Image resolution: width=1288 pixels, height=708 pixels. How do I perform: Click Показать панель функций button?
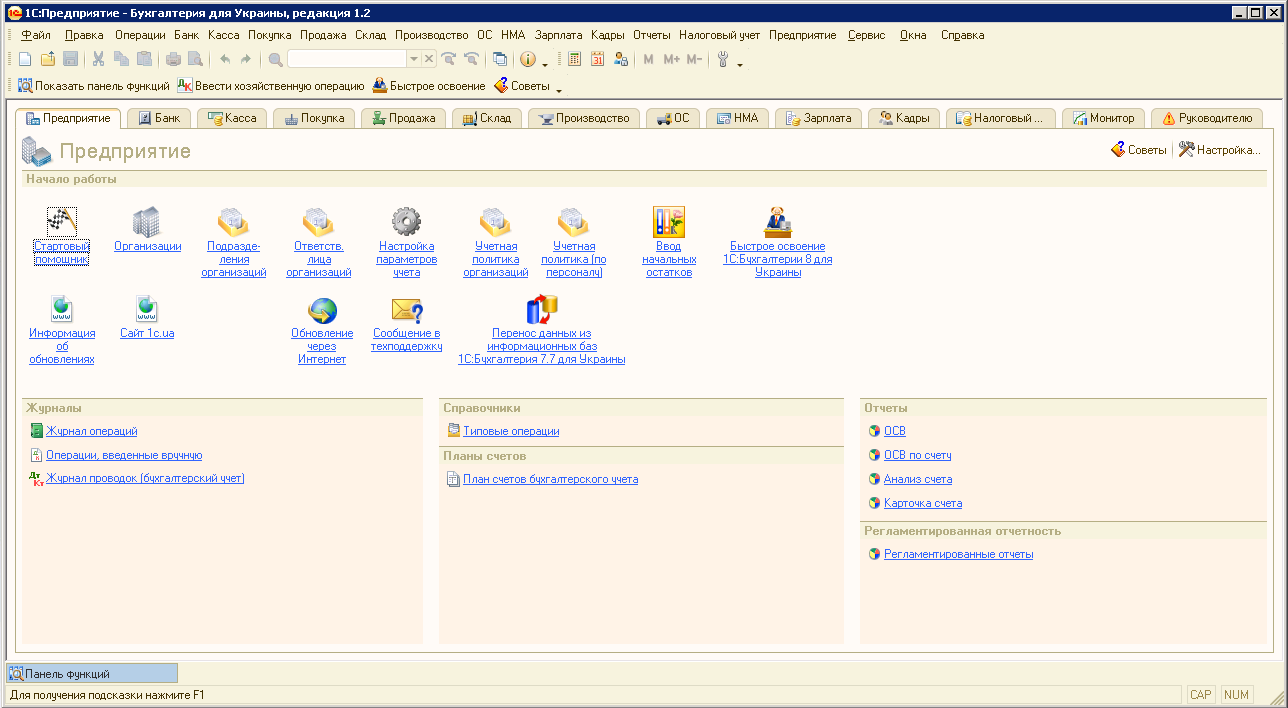(x=94, y=86)
